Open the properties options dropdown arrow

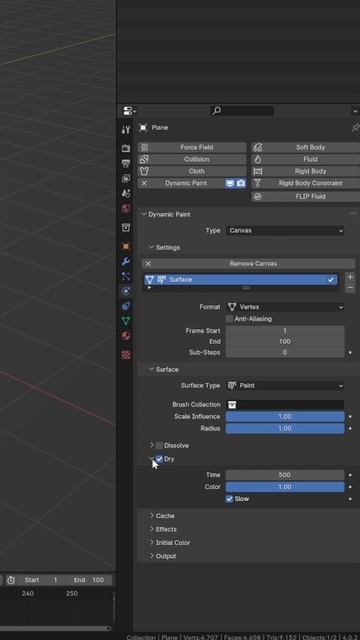click(x=354, y=111)
